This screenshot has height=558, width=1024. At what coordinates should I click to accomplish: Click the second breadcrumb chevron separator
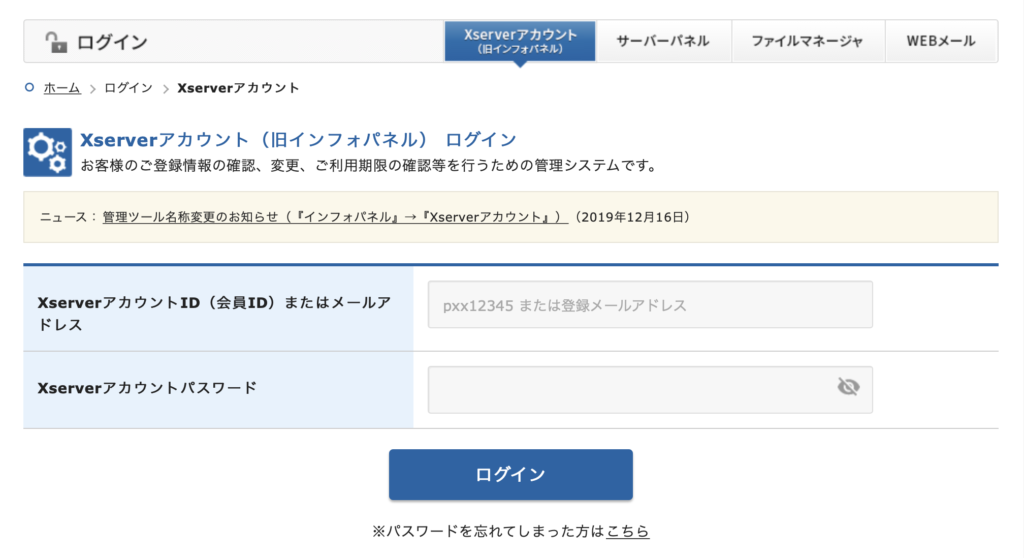tap(165, 88)
